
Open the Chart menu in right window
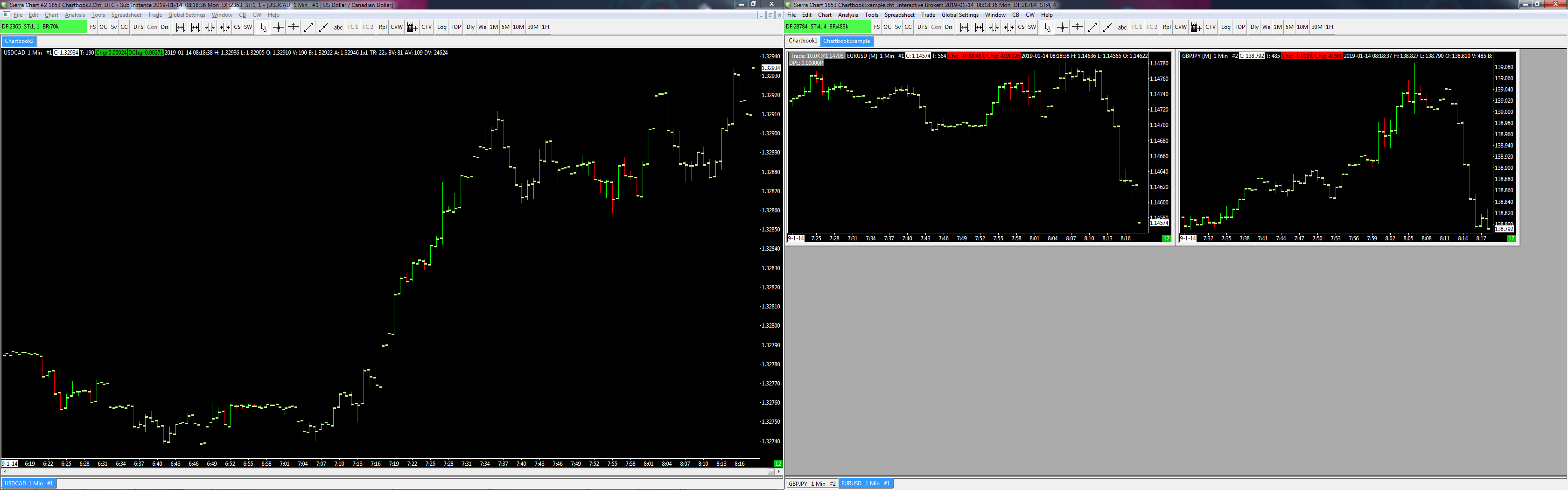pyautogui.click(x=825, y=14)
